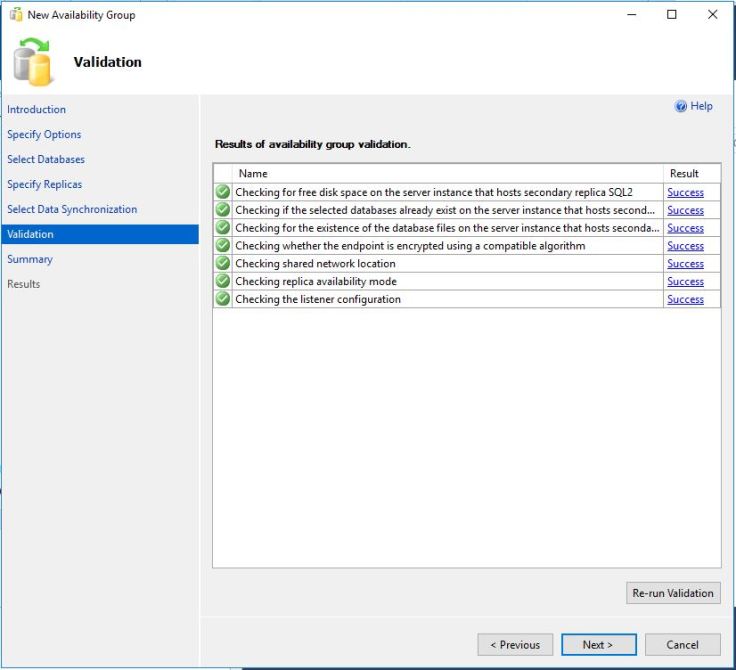The width and height of the screenshot is (736, 670).
Task: Open the Select Databases step
Action: click(46, 160)
